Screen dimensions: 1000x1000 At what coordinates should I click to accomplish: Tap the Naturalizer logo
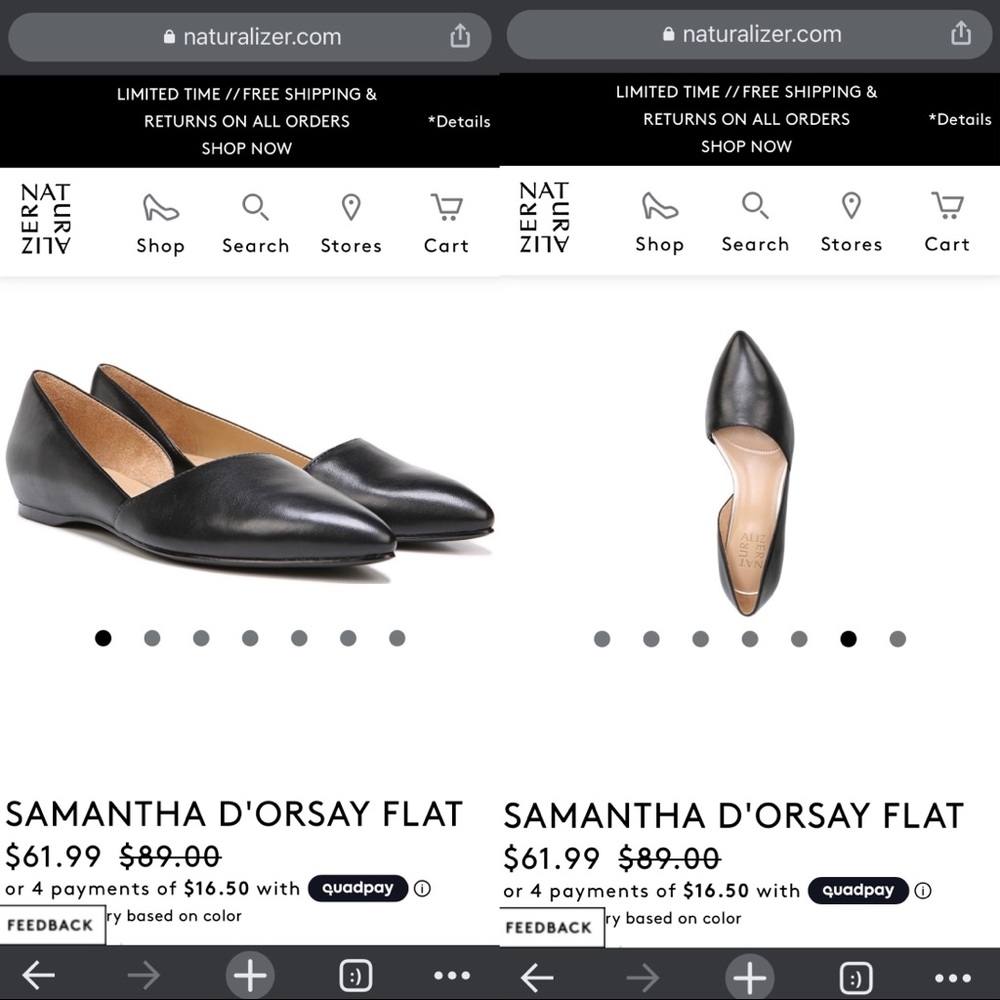(45, 218)
